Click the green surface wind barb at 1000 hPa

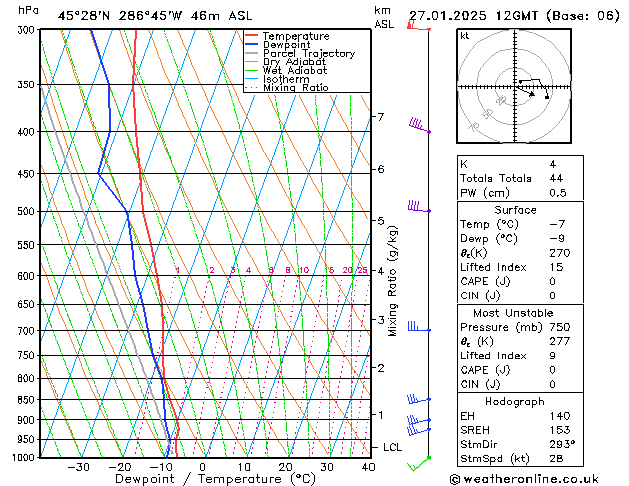tap(419, 464)
